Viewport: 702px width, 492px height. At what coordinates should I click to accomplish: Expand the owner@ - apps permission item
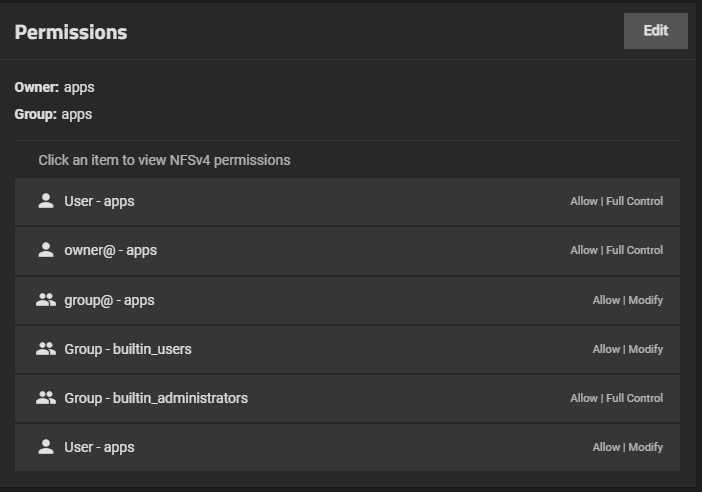347,251
